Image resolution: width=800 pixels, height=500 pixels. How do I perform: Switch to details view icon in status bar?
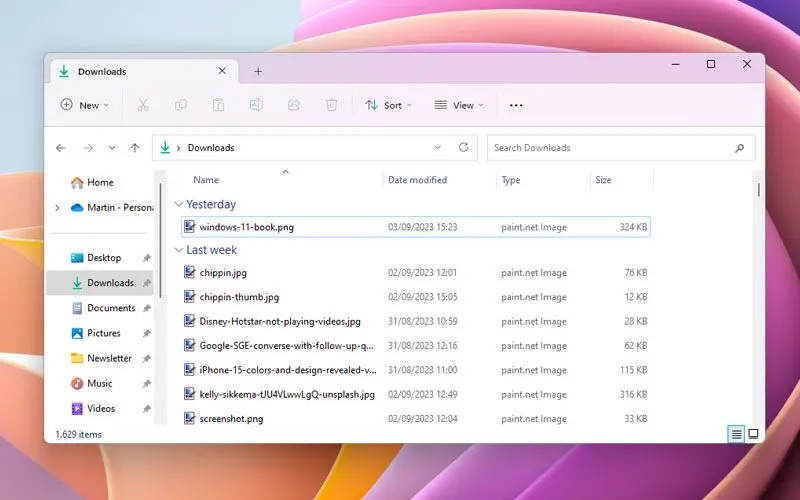pyautogui.click(x=736, y=434)
